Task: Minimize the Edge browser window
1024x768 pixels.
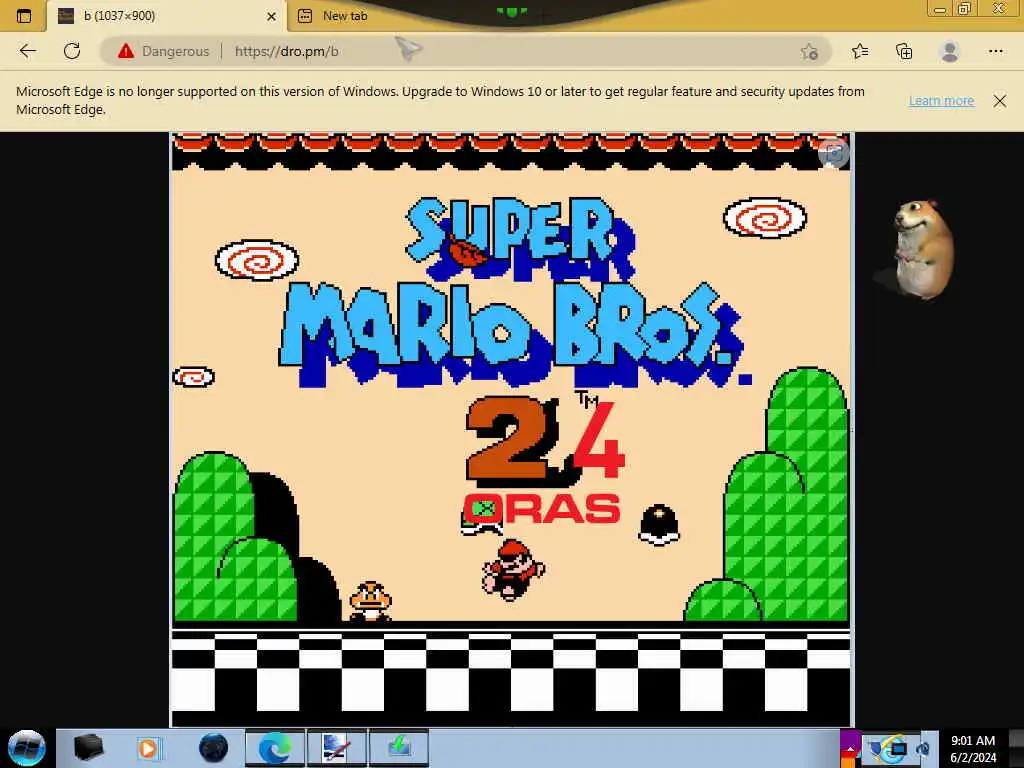Action: click(940, 9)
